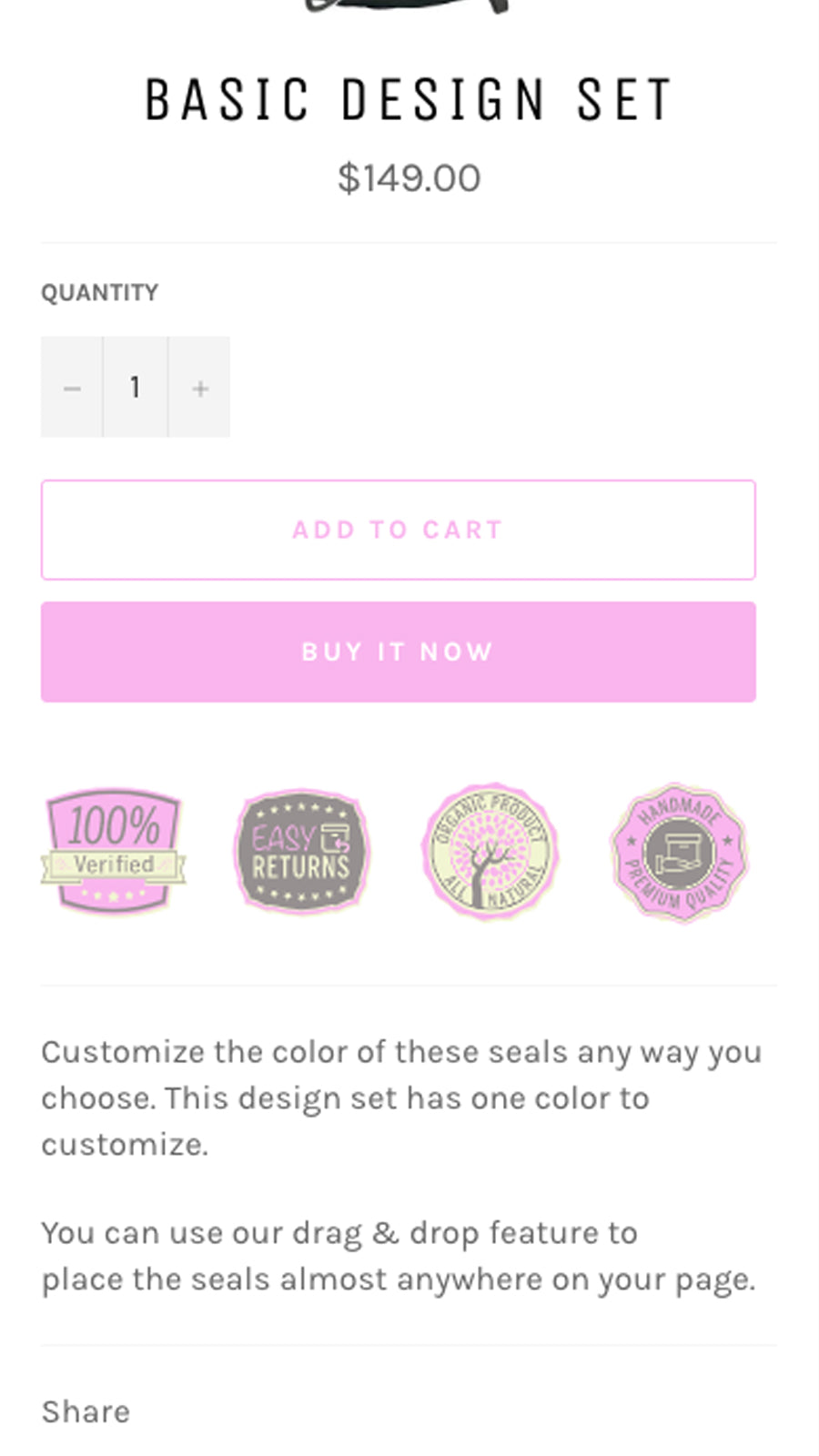Click the "Customize the color" description paragraph
This screenshot has width=819, height=1456.
coord(400,1097)
